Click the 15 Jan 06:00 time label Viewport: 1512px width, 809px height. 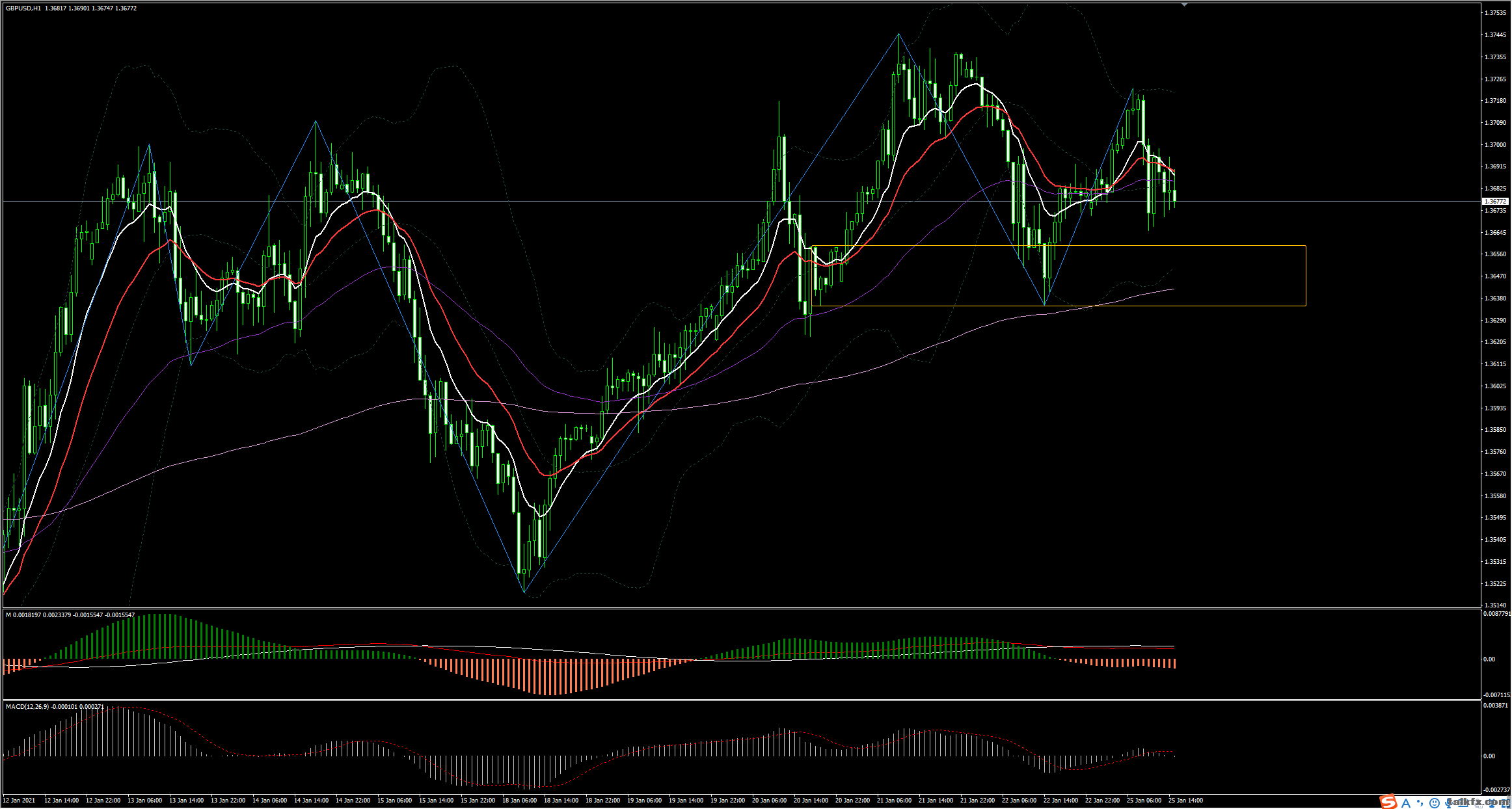coord(394,800)
